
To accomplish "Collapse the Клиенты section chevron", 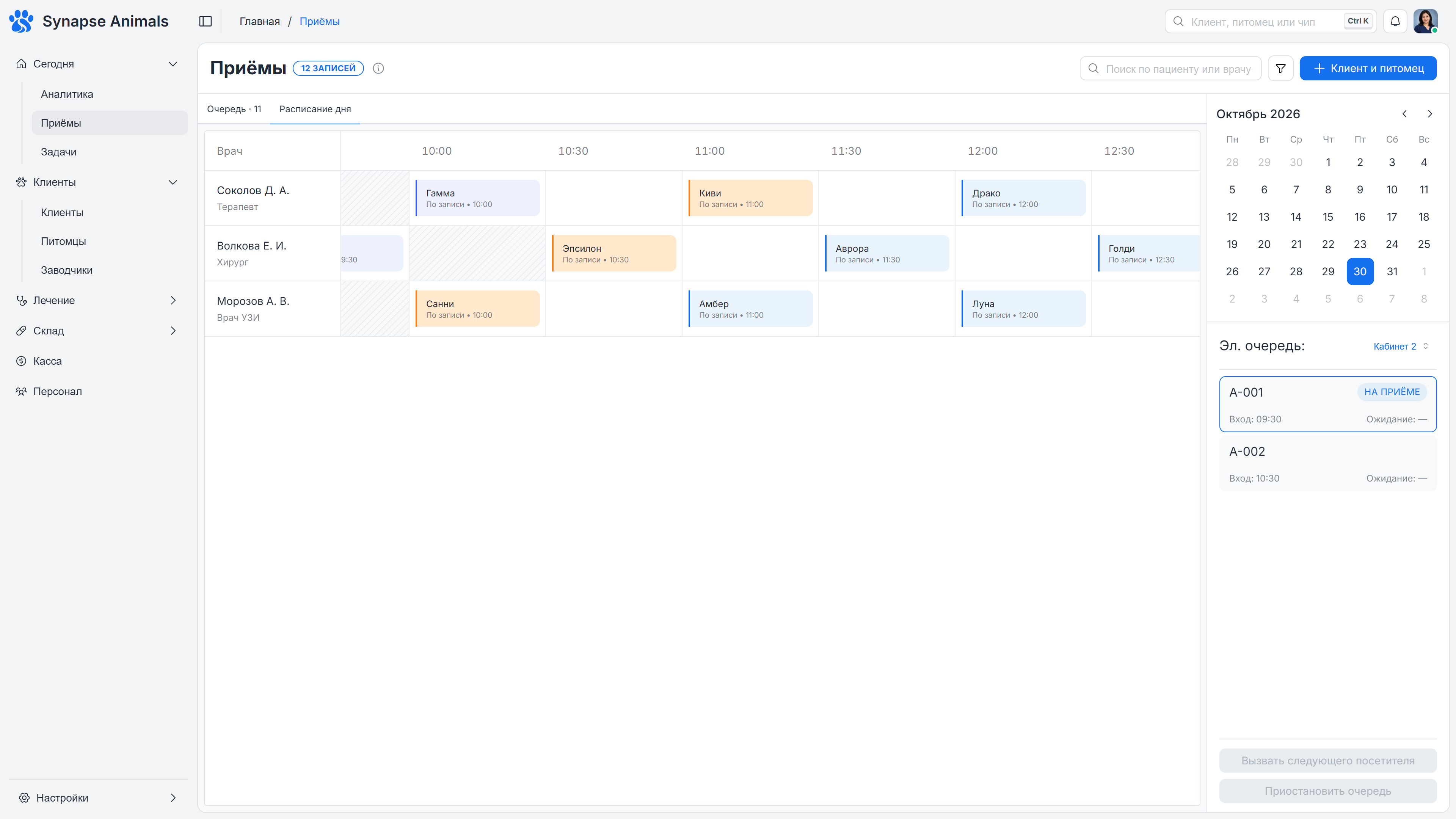I will (173, 182).
